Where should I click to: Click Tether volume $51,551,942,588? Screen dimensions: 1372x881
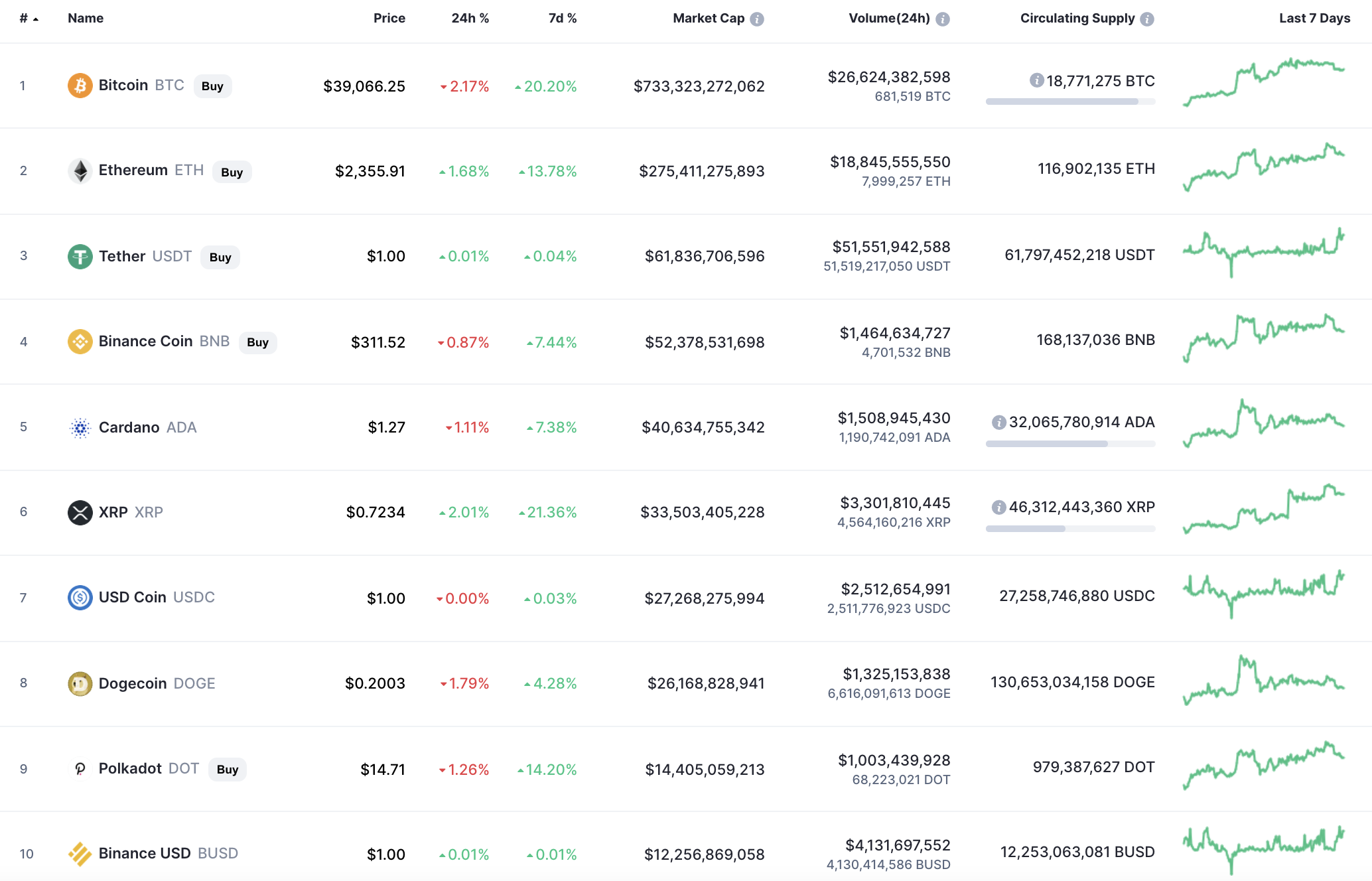[x=892, y=247]
